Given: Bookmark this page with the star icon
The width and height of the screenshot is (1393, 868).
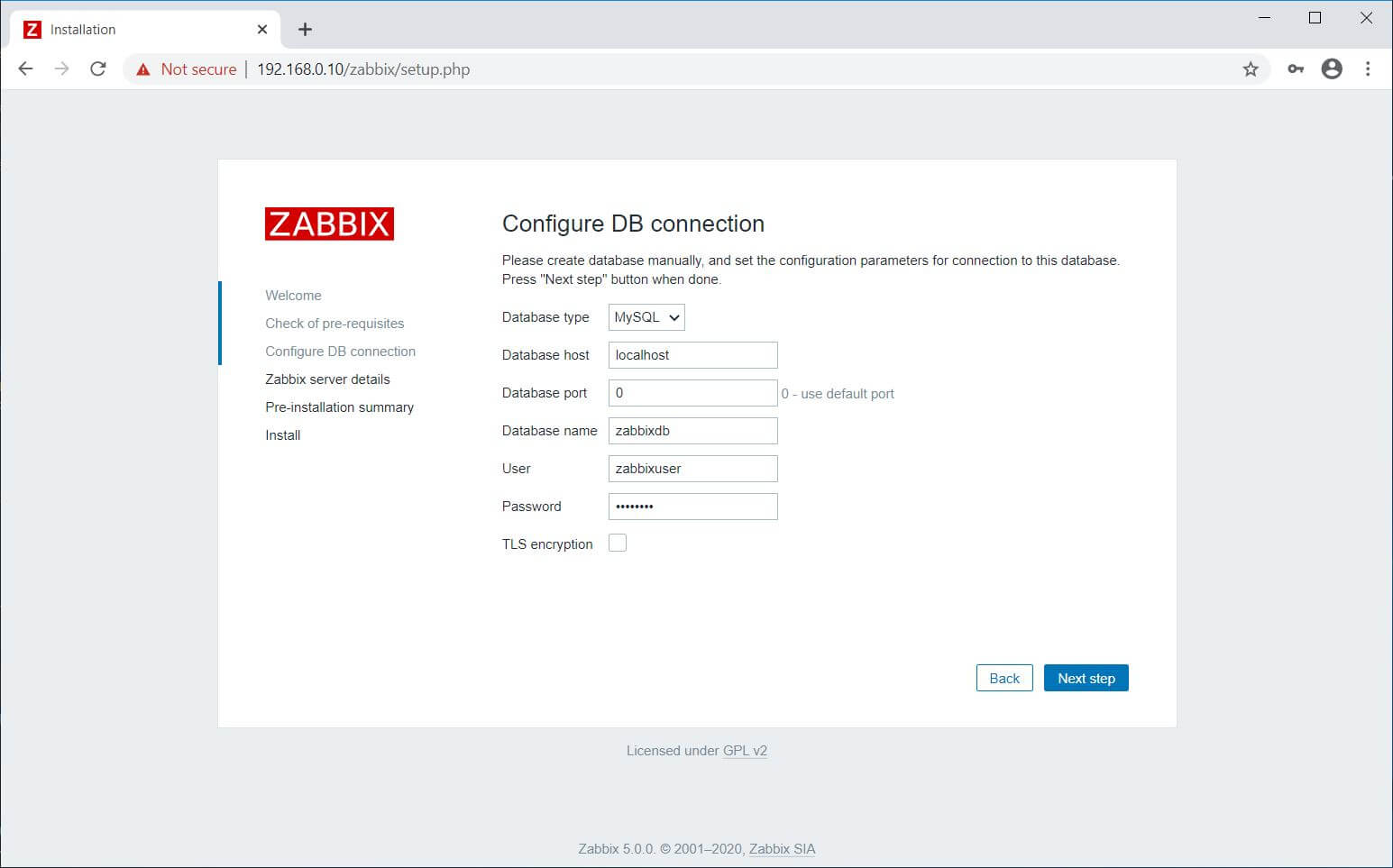Looking at the screenshot, I should (x=1251, y=69).
